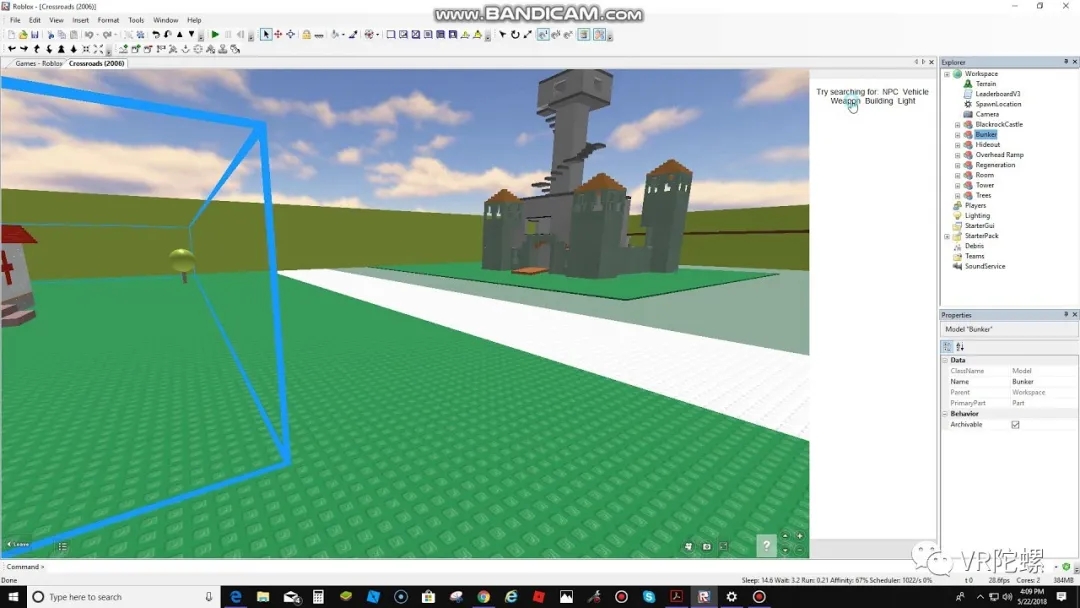Click the right arrow camera pan icon
This screenshot has height=608, width=1080.
pyautogui.click(x=23, y=49)
